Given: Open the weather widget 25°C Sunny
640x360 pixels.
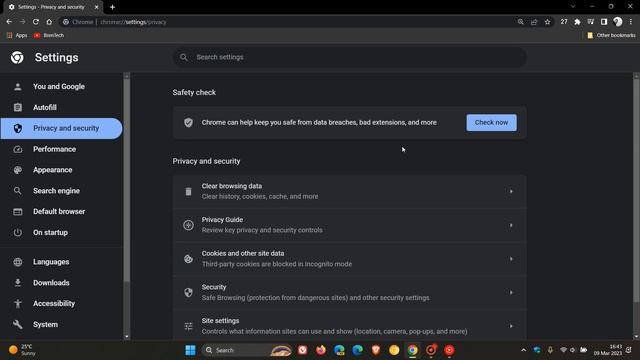Looking at the screenshot, I should click(22, 350).
